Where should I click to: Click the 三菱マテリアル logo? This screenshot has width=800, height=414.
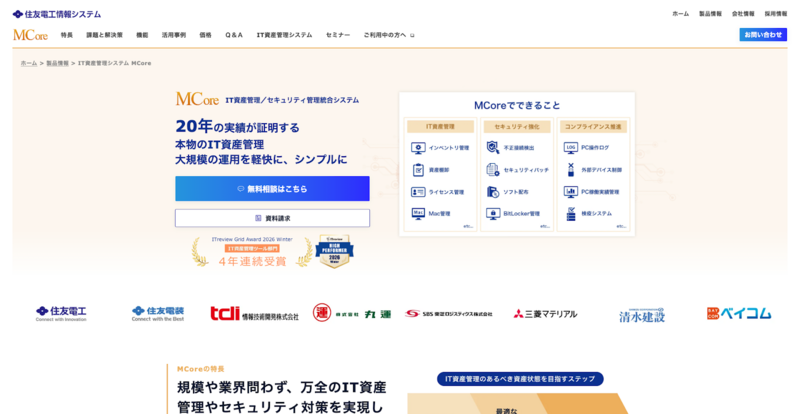coord(545,314)
